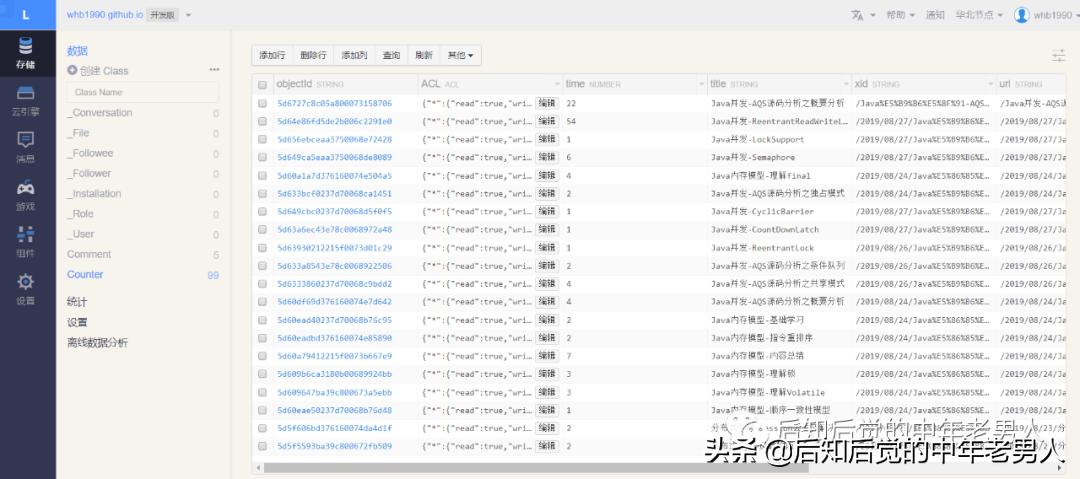Open the time column dropdown arrow

pos(700,85)
